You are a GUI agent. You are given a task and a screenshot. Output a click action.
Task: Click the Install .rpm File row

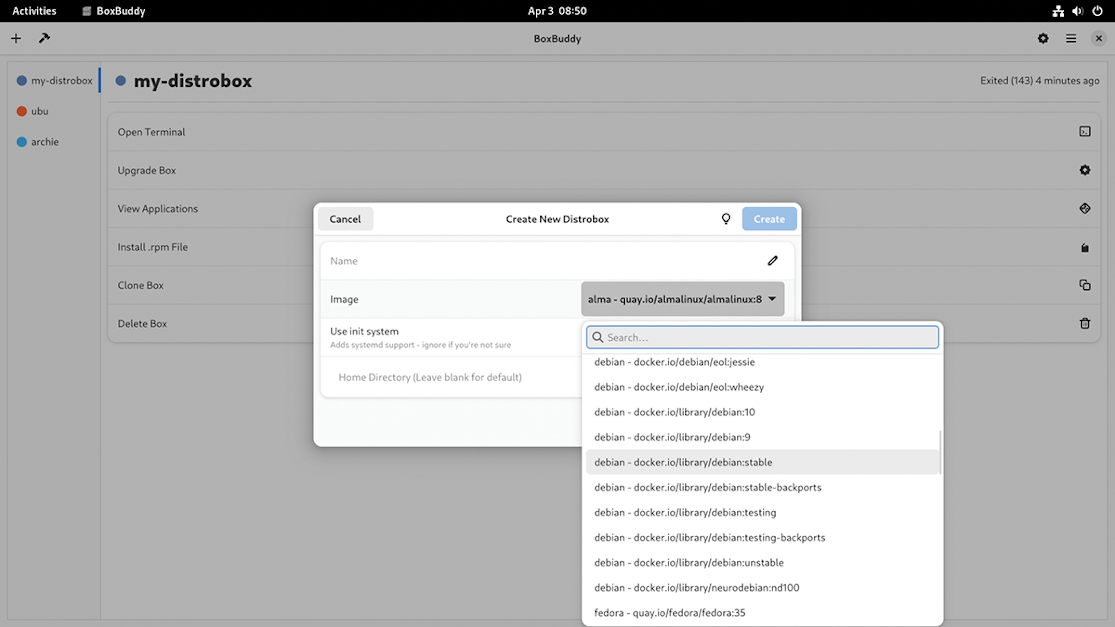point(604,247)
